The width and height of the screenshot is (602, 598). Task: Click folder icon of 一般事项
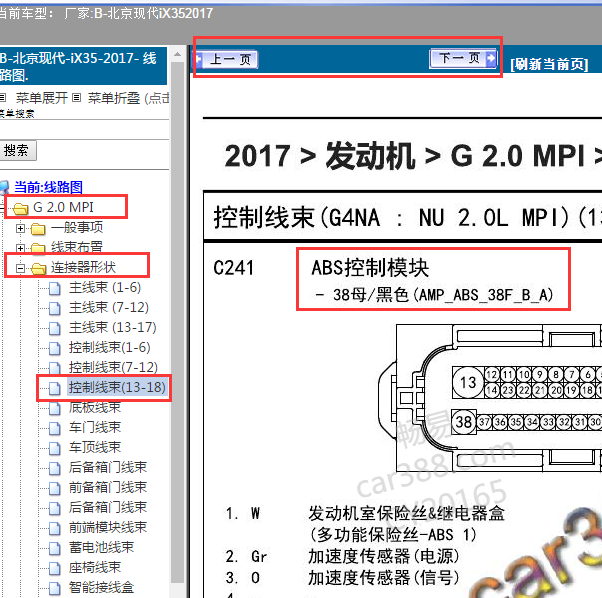pyautogui.click(x=38, y=229)
